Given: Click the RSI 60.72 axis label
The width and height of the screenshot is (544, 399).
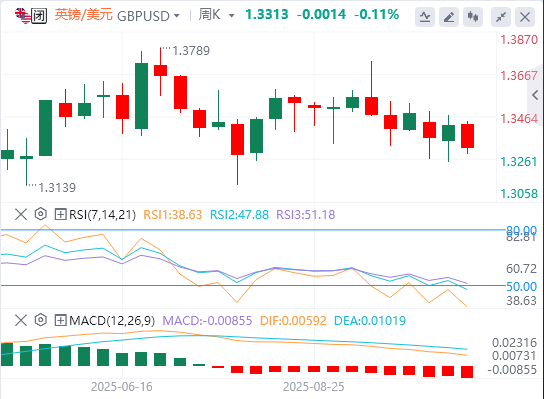Looking at the screenshot, I should tap(521, 269).
